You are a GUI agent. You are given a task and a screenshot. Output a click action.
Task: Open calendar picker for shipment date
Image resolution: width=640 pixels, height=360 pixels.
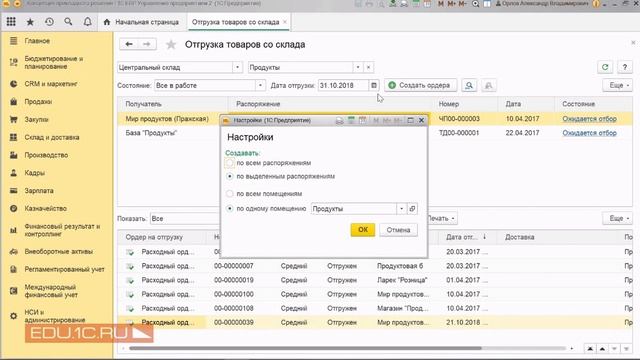tap(374, 85)
